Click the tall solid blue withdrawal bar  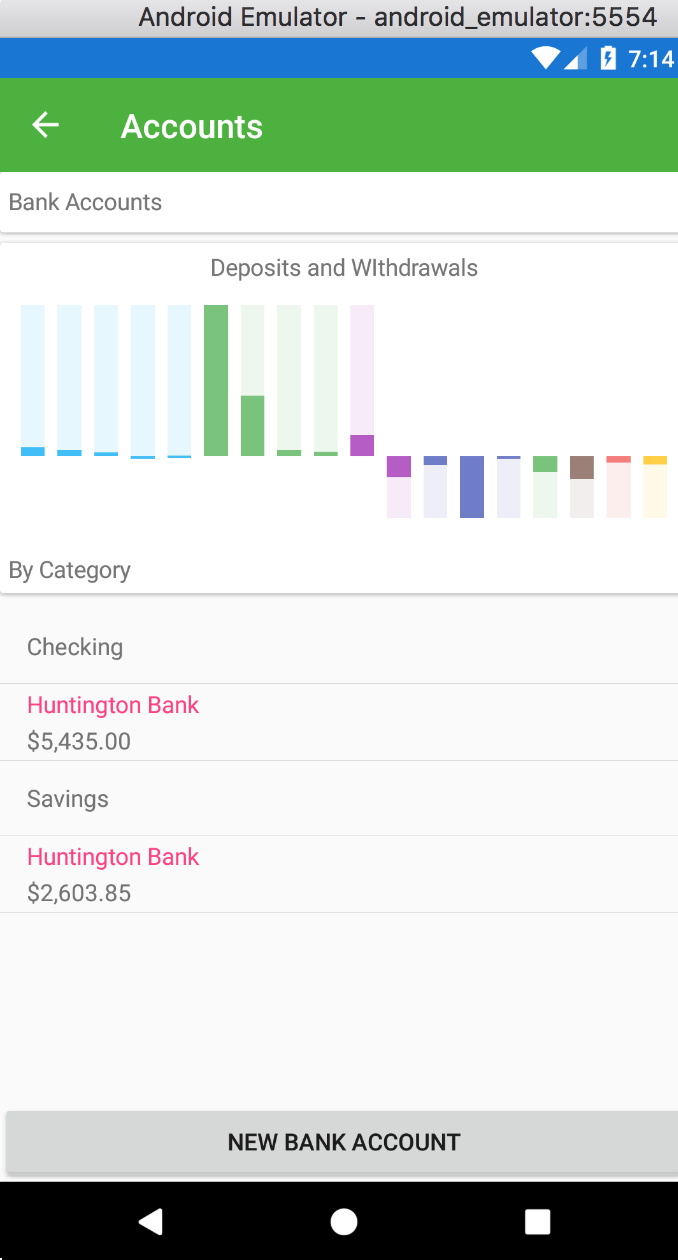coord(472,487)
